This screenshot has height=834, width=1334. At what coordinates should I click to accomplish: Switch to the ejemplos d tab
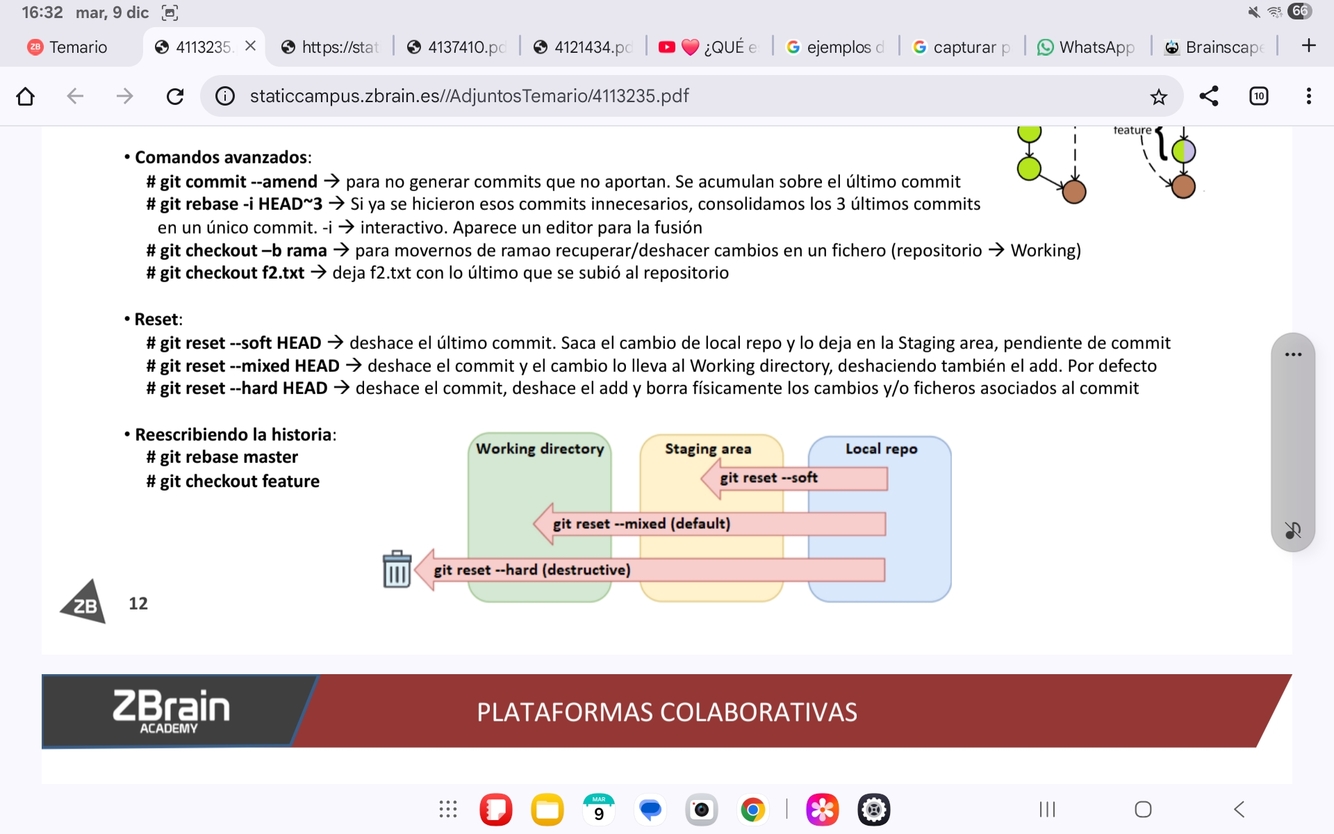point(835,47)
